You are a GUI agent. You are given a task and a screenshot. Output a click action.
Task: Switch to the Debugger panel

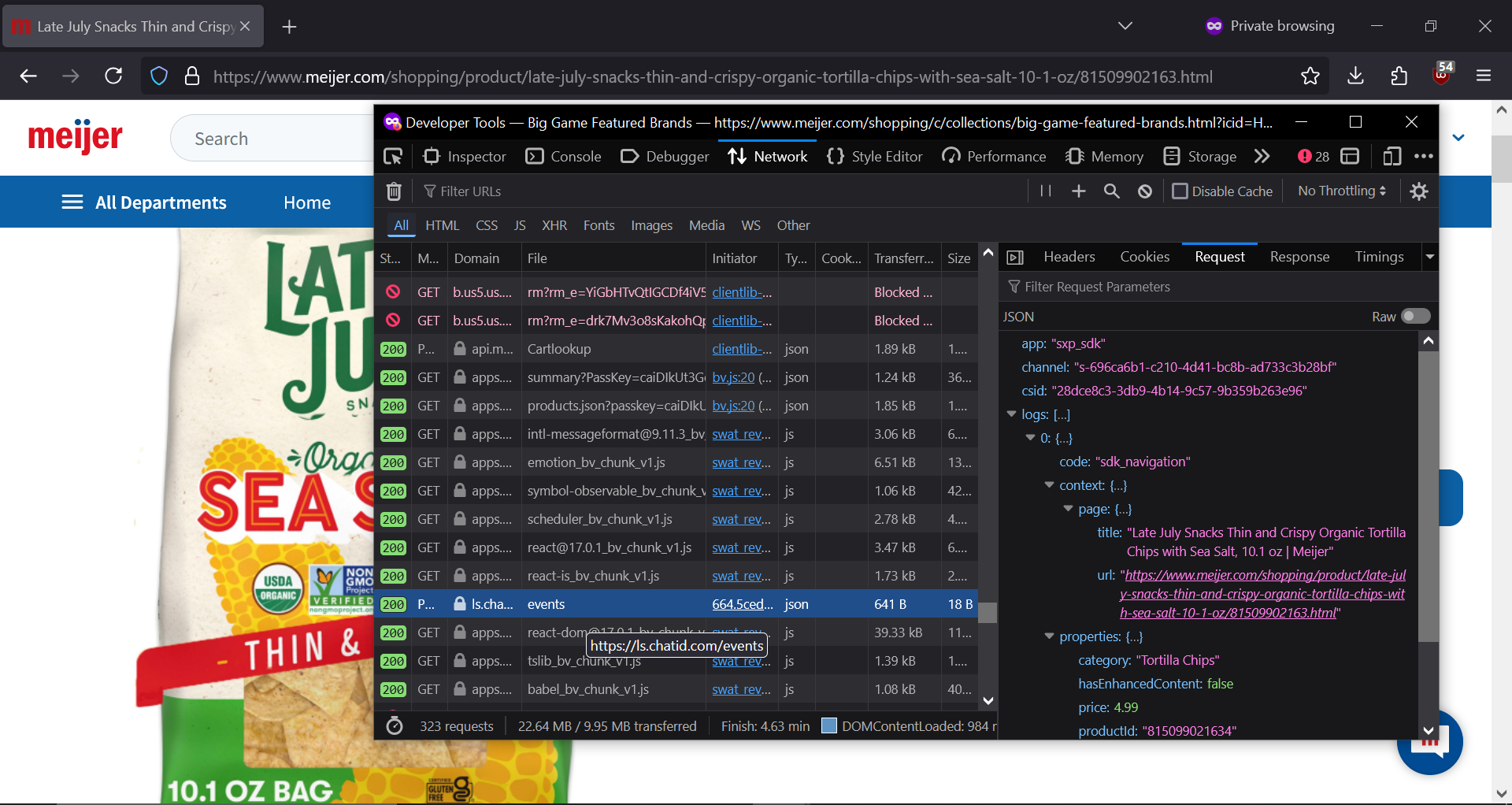(x=665, y=157)
